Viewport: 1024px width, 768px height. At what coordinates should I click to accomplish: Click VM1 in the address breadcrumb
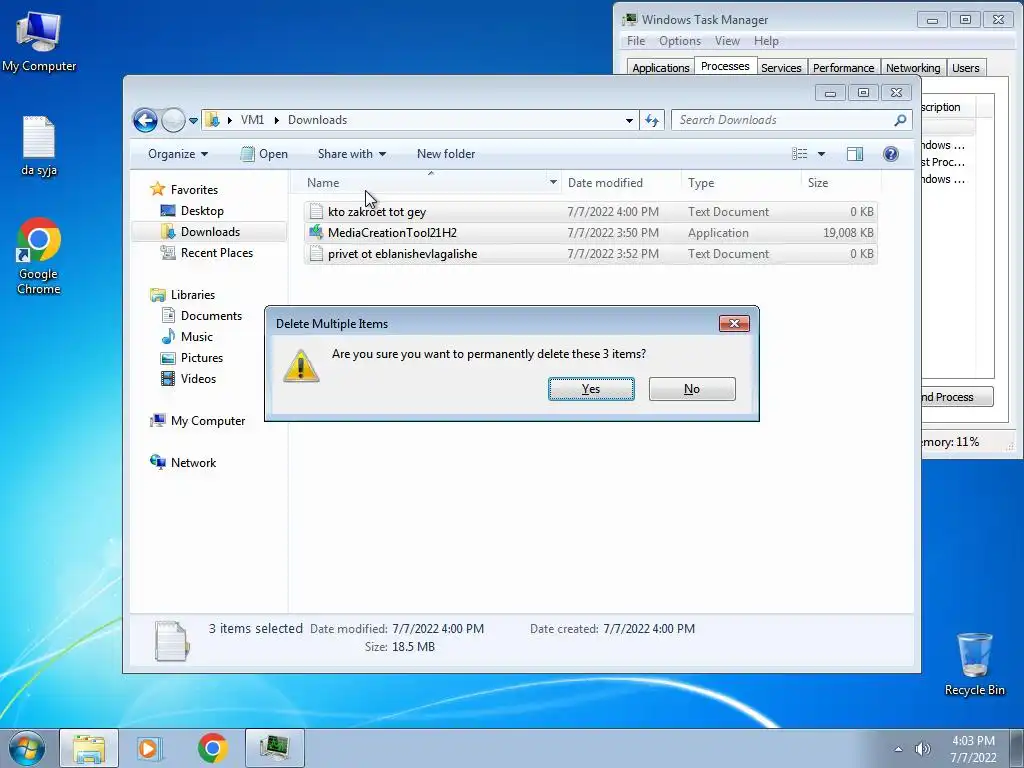[252, 120]
